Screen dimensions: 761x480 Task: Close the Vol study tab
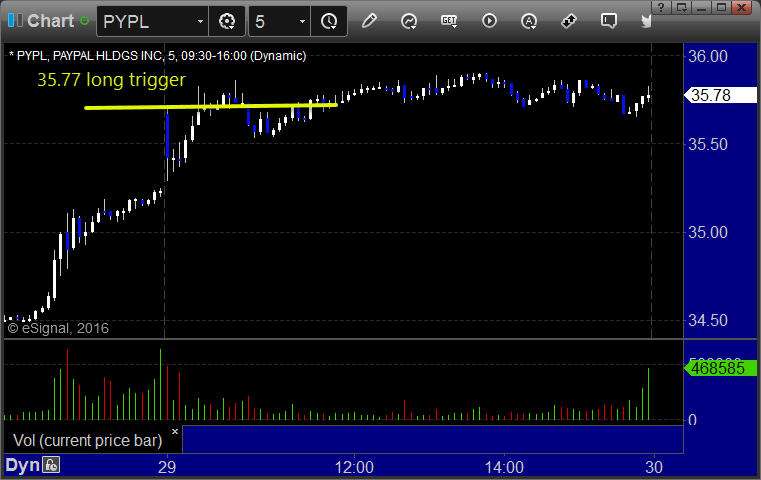coord(175,431)
